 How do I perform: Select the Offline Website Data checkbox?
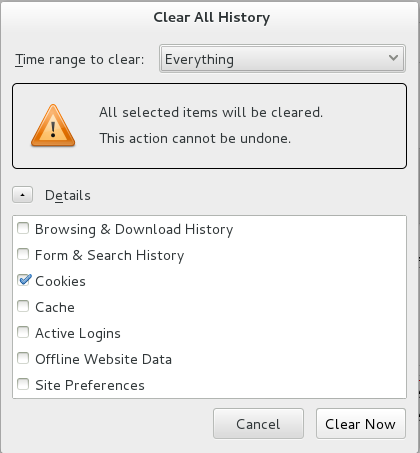[23, 358]
